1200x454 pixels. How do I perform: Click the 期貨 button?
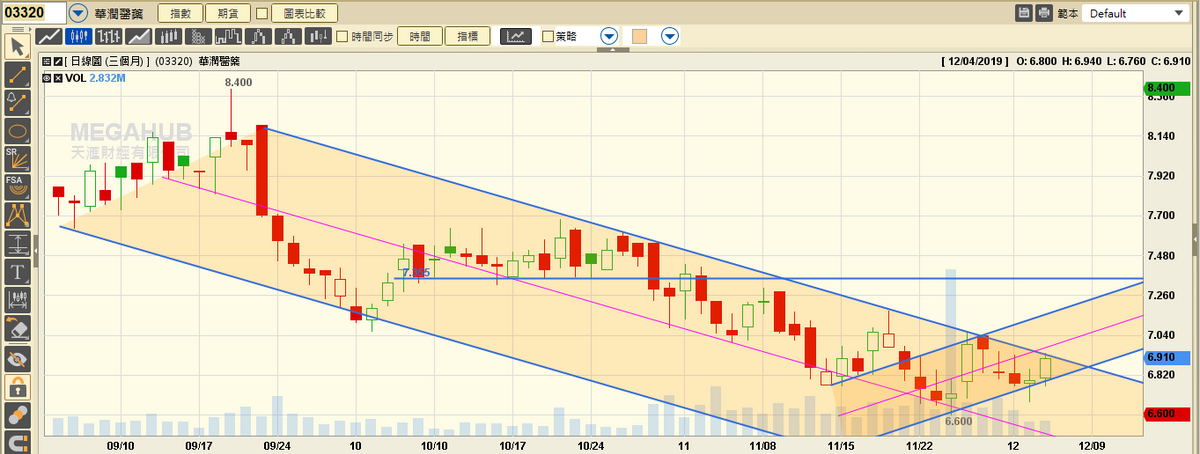226,14
